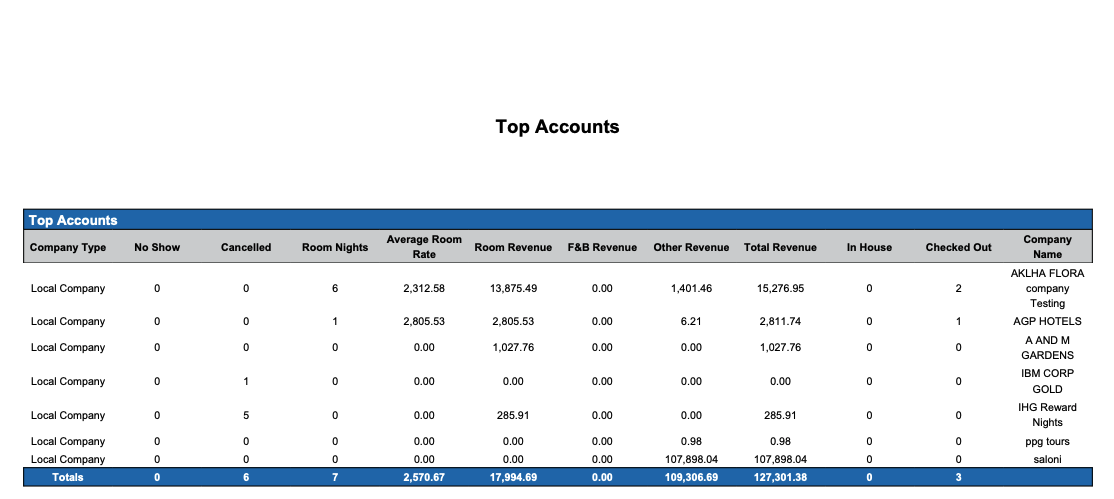Click the Total Revenue column header

(x=780, y=247)
